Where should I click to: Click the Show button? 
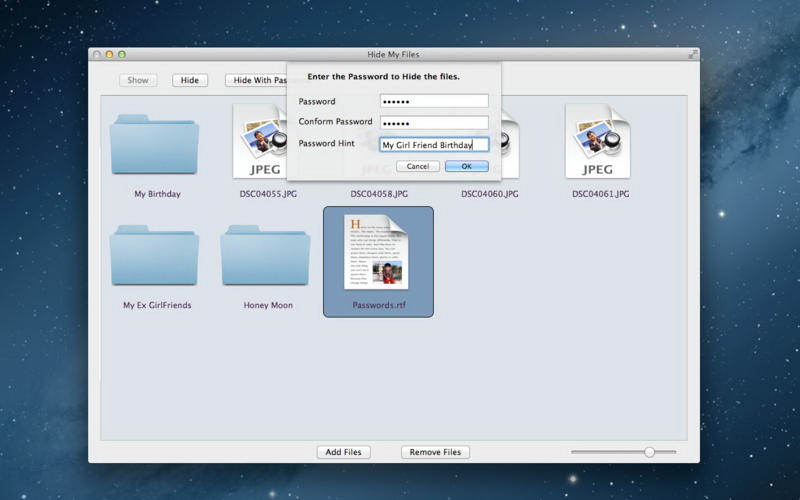(138, 80)
